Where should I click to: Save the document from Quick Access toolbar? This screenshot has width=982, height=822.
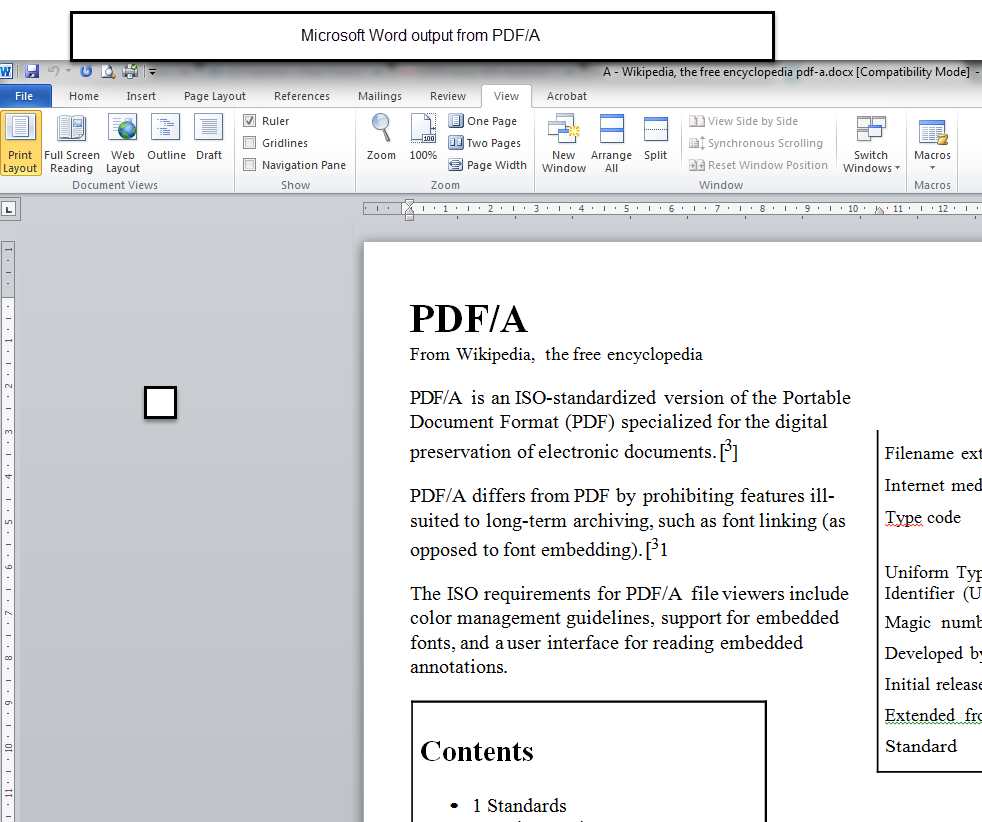click(32, 71)
